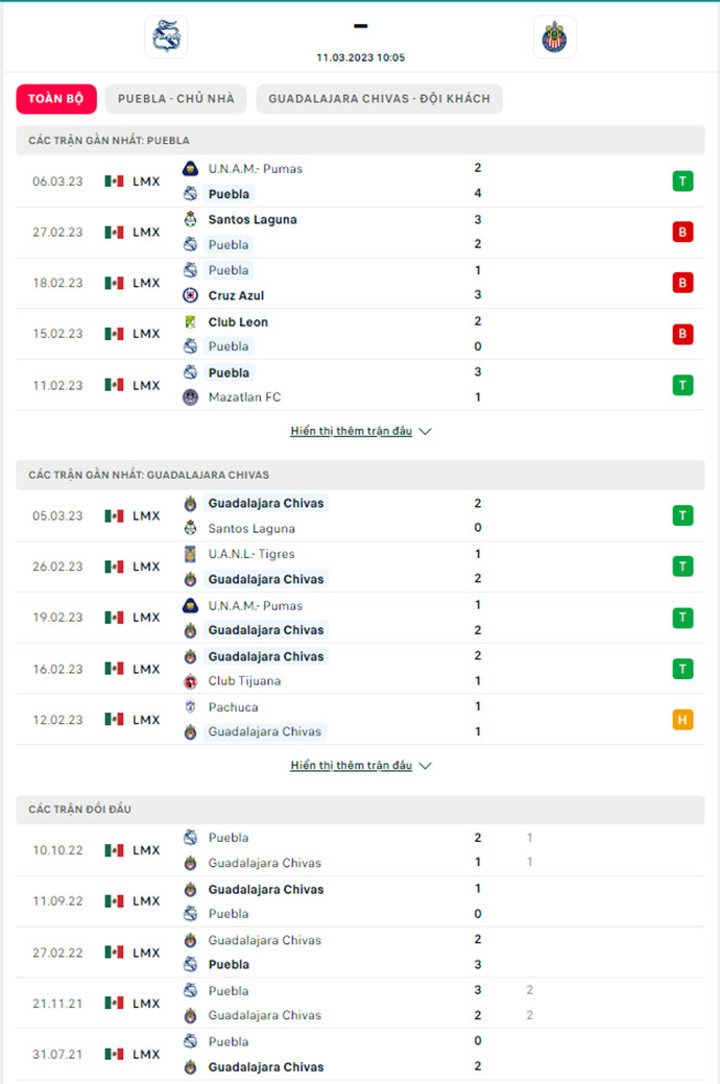Open 'Hiển thị thêm trận đấu' link under Puebla
Image resolution: width=720 pixels, height=1084 pixels.
click(351, 431)
